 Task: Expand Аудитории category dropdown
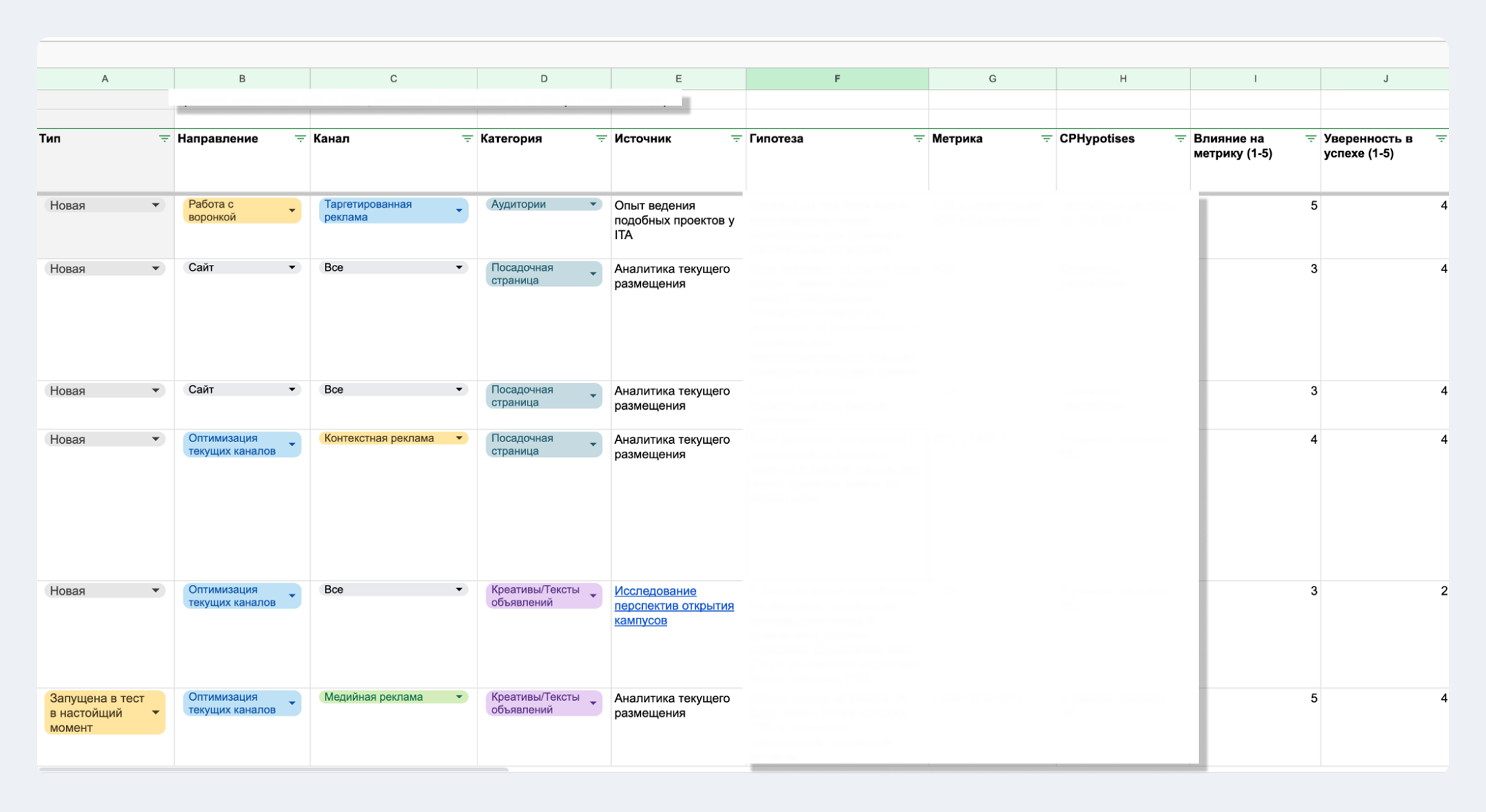(593, 204)
